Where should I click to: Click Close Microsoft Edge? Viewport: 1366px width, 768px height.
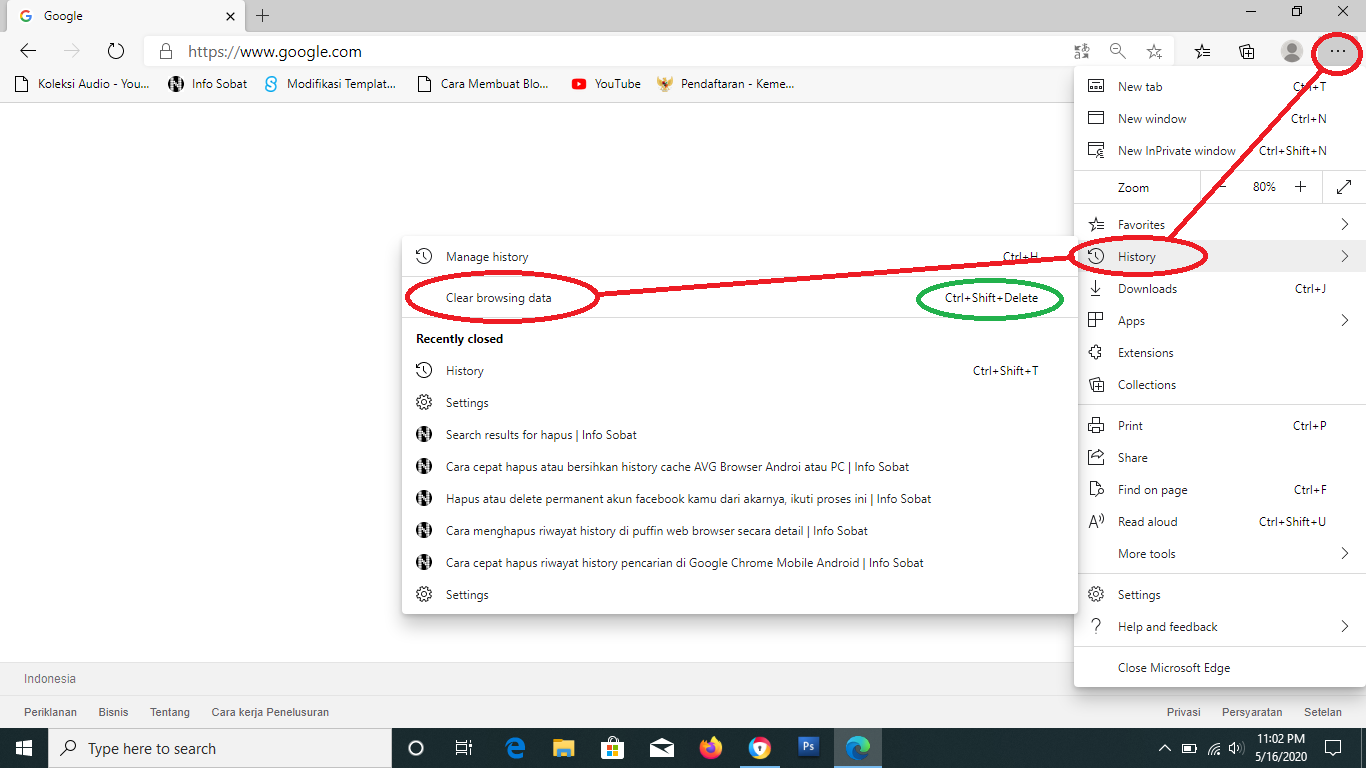[1219, 668]
